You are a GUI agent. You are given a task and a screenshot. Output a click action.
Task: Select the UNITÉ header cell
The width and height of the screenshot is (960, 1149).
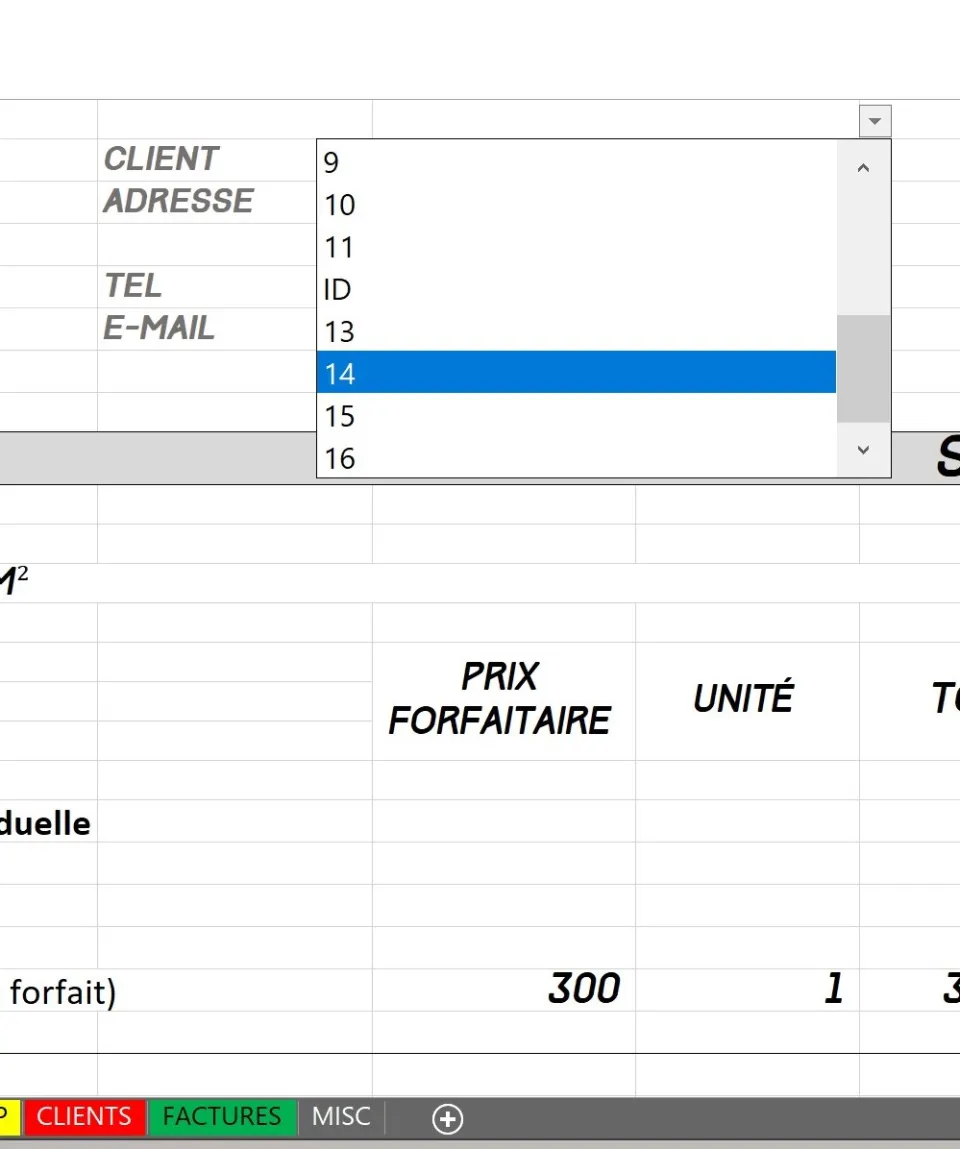747,698
